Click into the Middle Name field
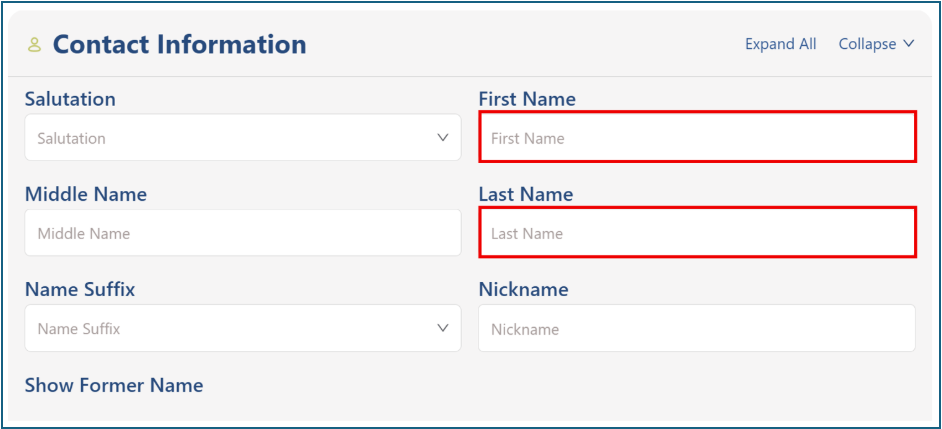This screenshot has height=429, width=942. tap(243, 233)
